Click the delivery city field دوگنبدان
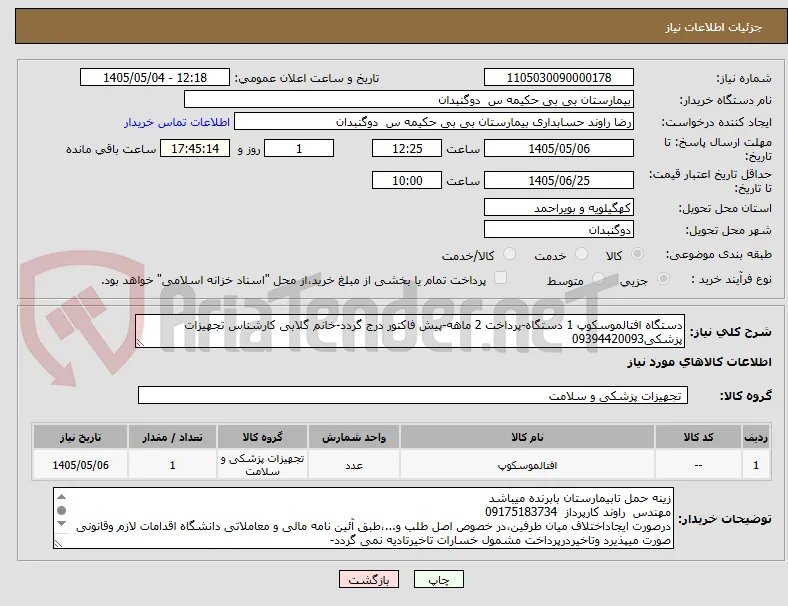Image resolution: width=788 pixels, height=606 pixels. 558,230
